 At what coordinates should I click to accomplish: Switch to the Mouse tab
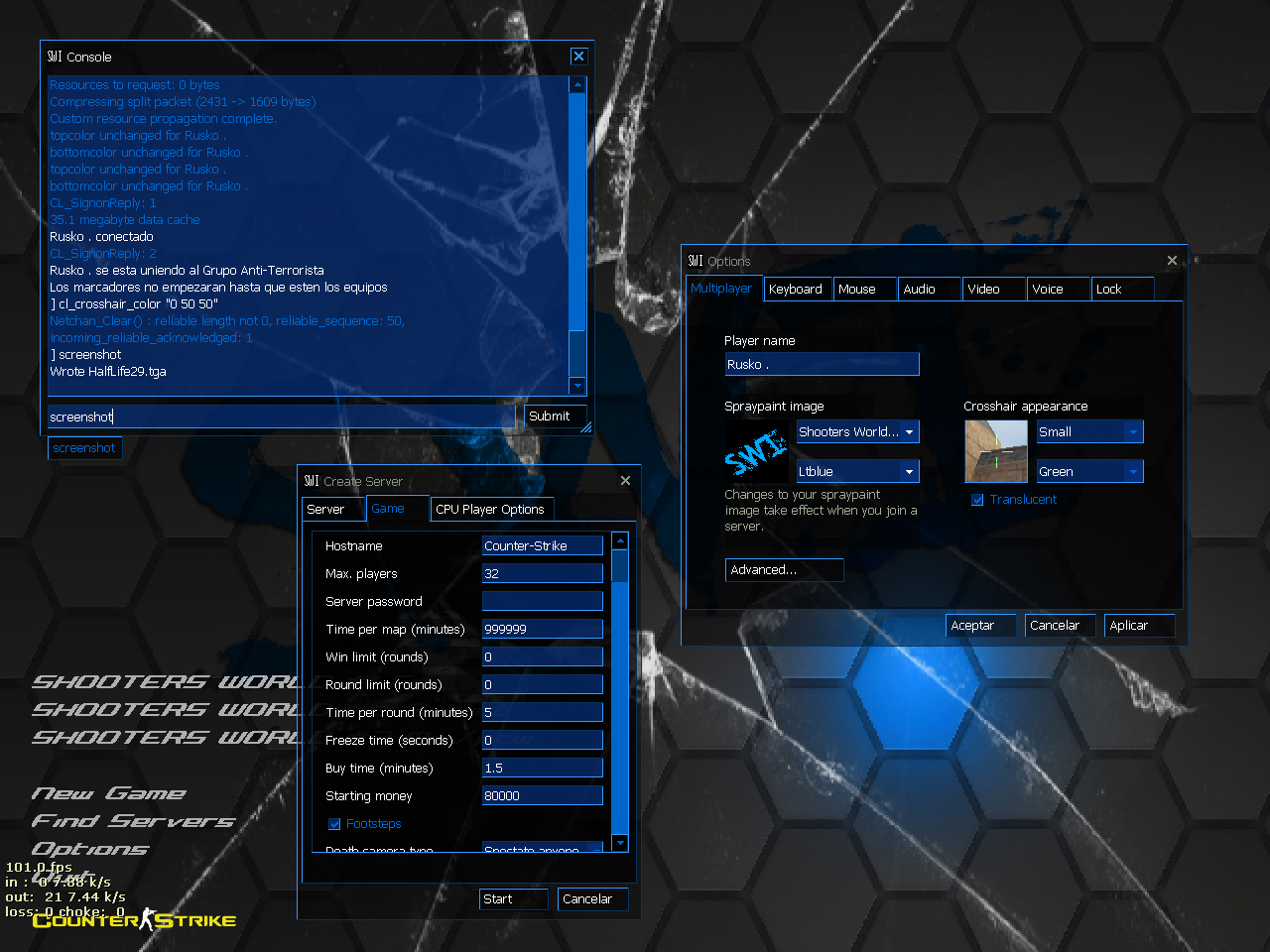tap(865, 290)
